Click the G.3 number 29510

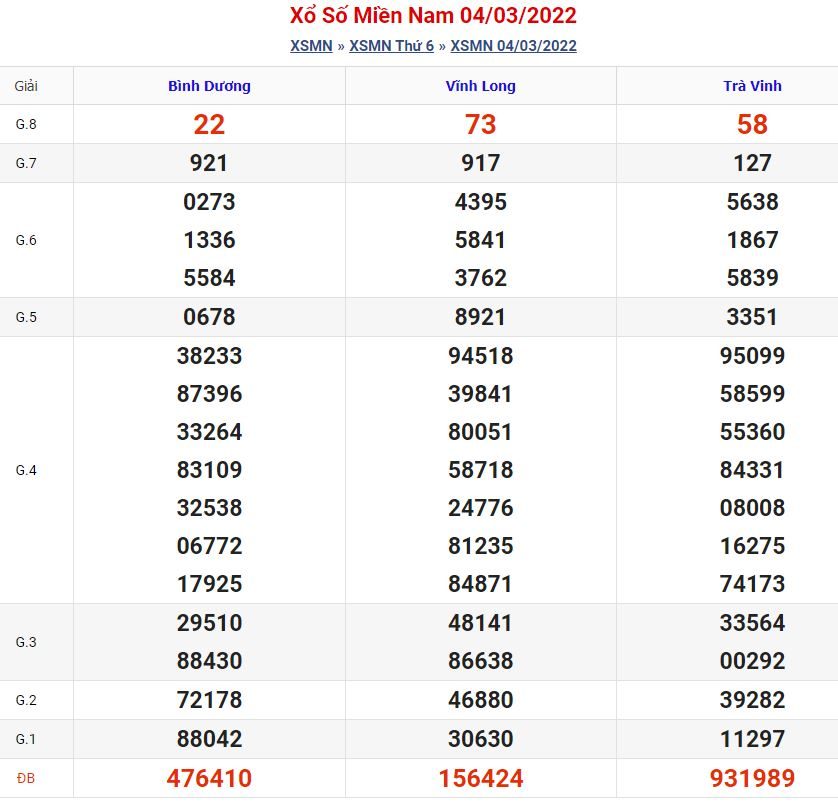pyautogui.click(x=209, y=623)
